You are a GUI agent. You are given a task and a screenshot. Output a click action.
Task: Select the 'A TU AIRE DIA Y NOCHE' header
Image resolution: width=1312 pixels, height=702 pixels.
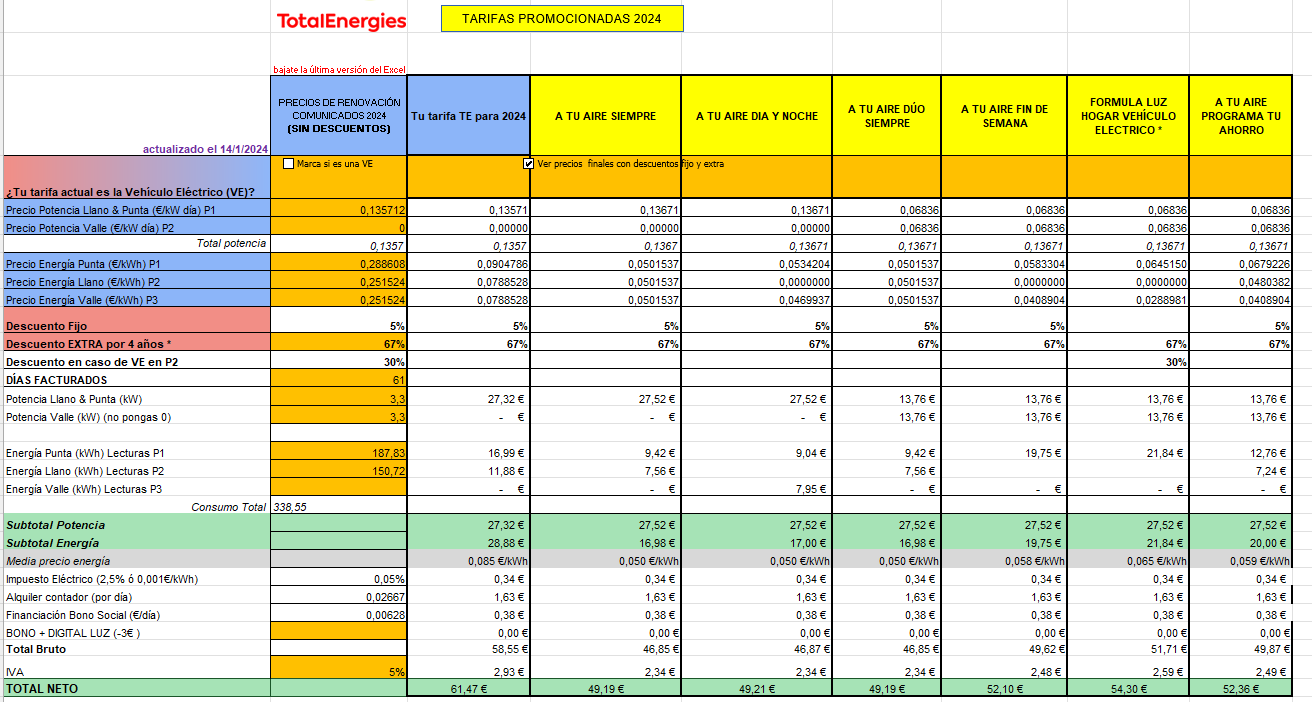coord(757,116)
